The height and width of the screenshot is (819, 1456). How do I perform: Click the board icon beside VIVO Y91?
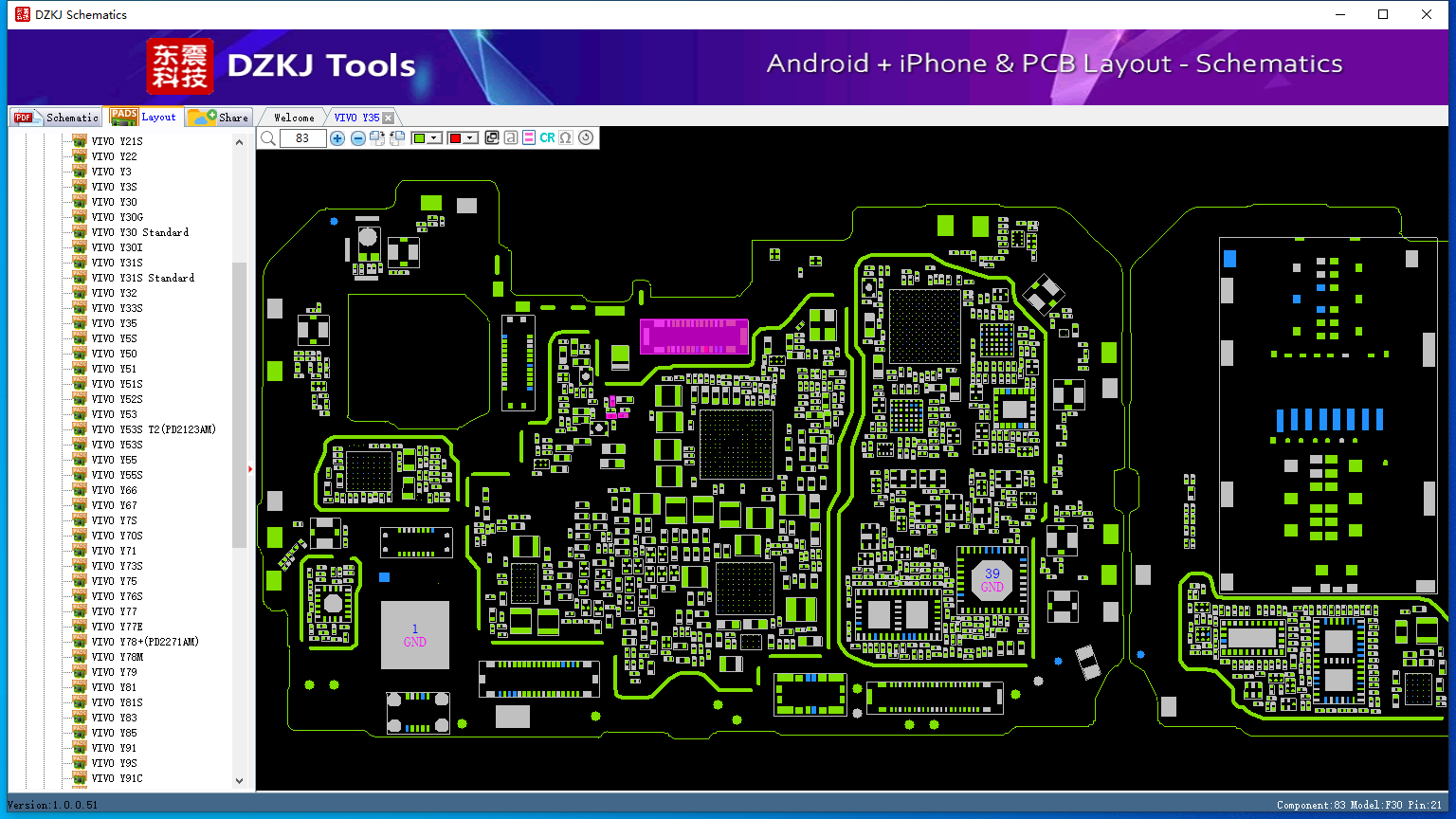click(80, 748)
